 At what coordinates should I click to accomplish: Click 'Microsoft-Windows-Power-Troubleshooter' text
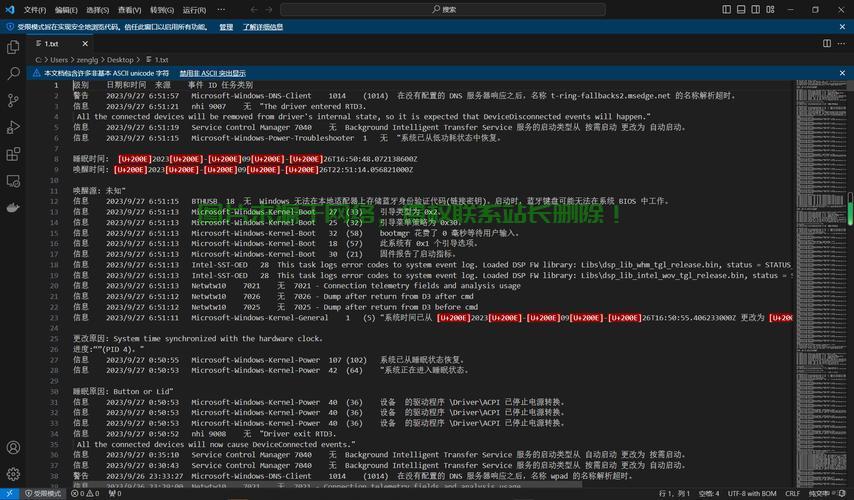click(273, 138)
